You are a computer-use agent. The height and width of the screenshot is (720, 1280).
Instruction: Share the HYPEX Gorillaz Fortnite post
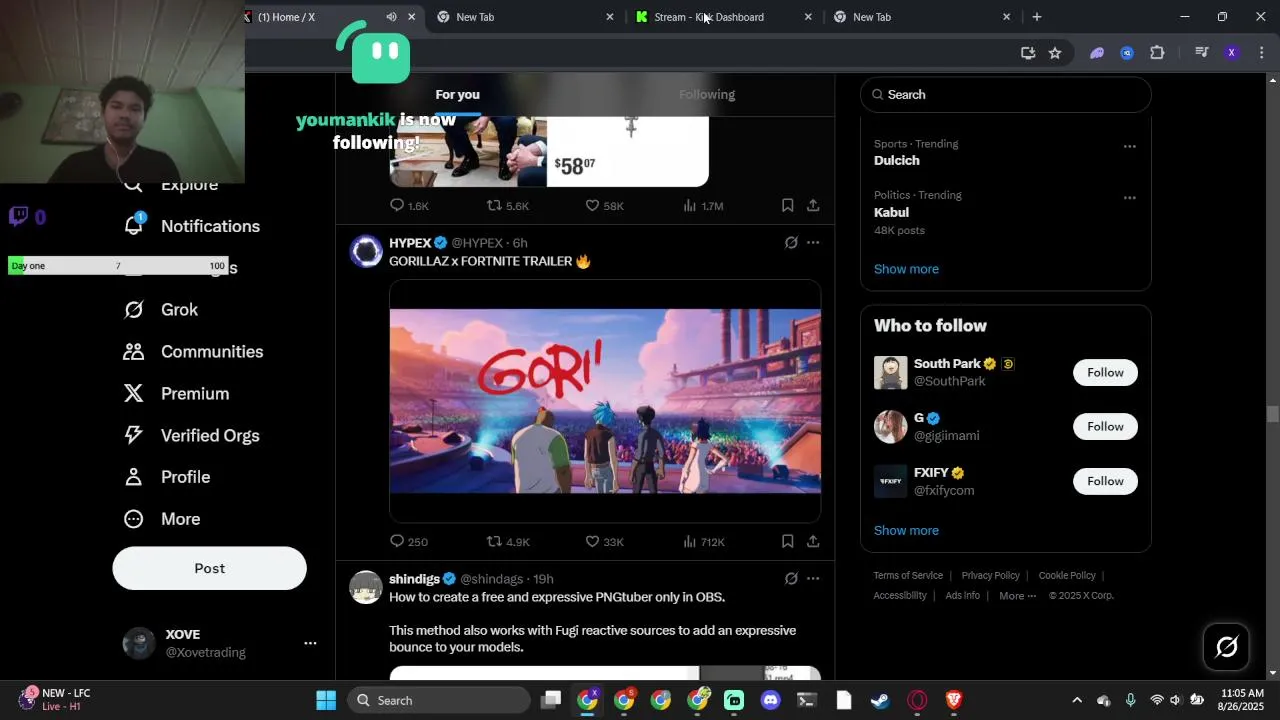(813, 541)
